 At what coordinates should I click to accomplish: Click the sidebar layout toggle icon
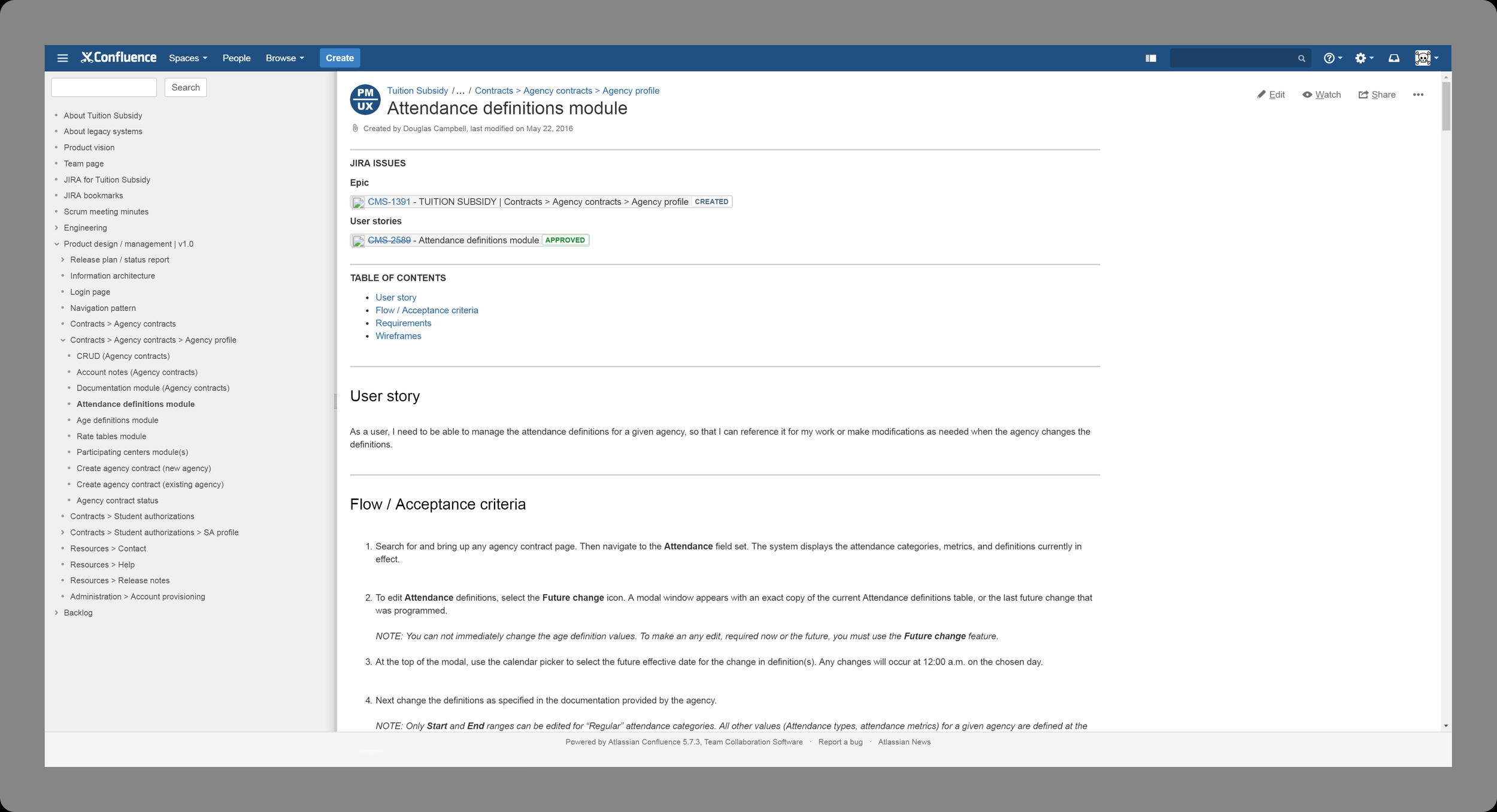point(1150,58)
